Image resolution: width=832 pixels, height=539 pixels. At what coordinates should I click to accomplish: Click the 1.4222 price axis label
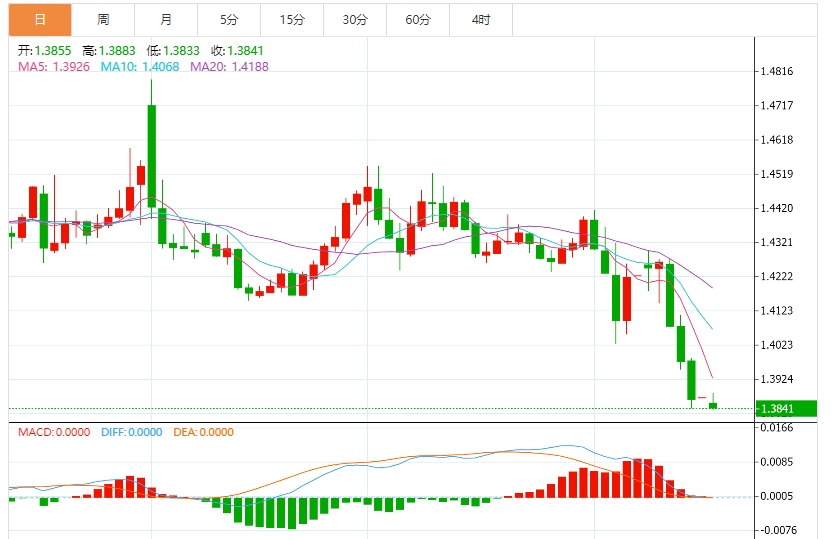coord(777,276)
